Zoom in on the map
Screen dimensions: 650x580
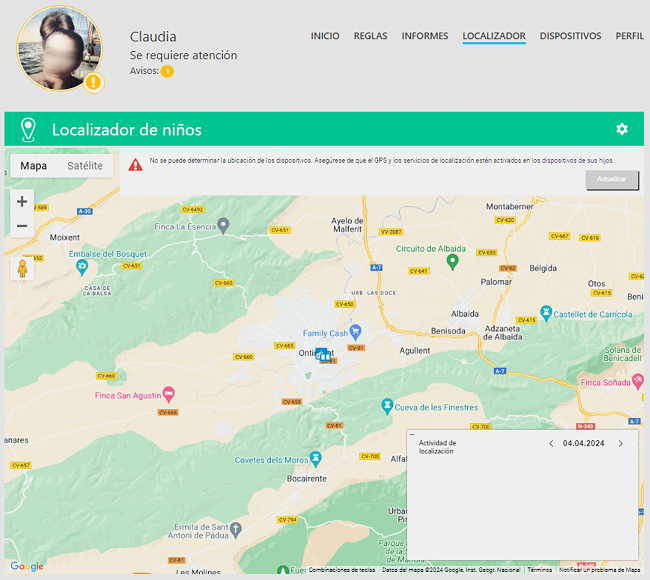(x=22, y=201)
